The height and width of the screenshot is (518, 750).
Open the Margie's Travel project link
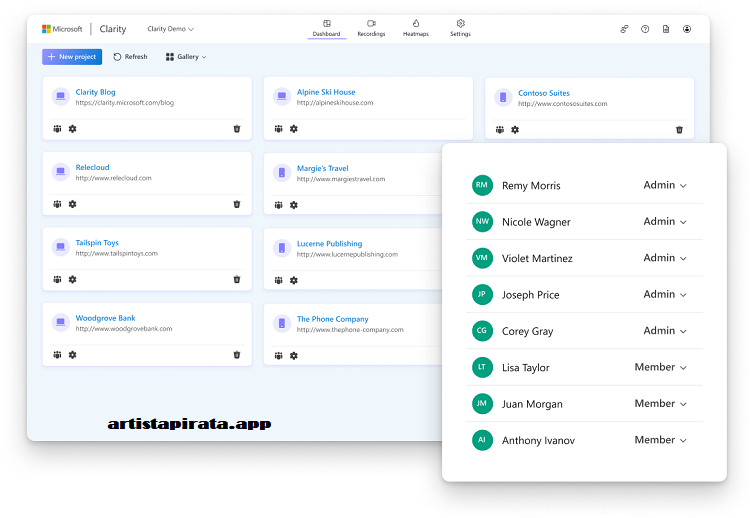point(322,168)
